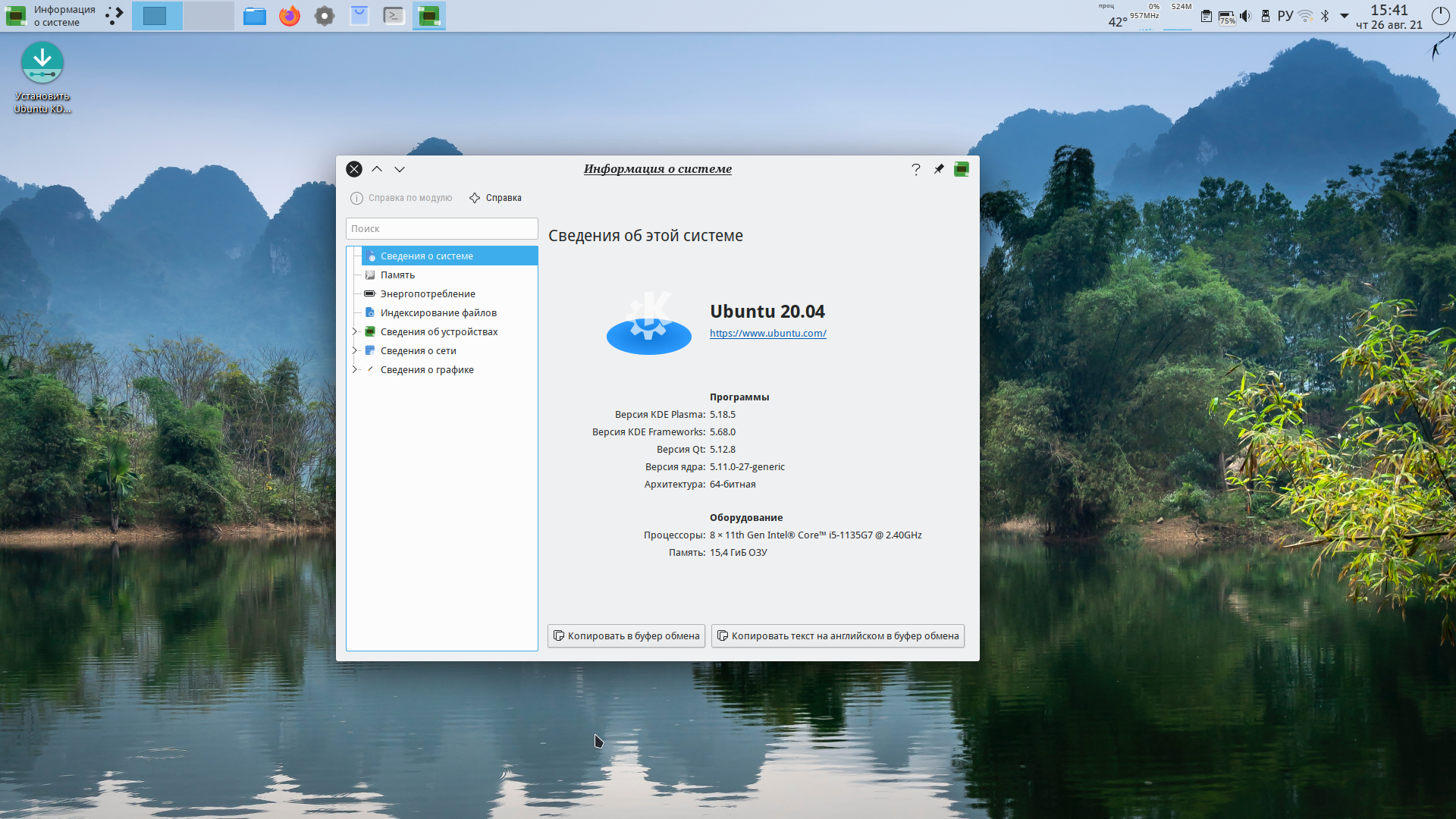Open the Bluetooth tray icon
This screenshot has width=1456, height=819.
1325,16
